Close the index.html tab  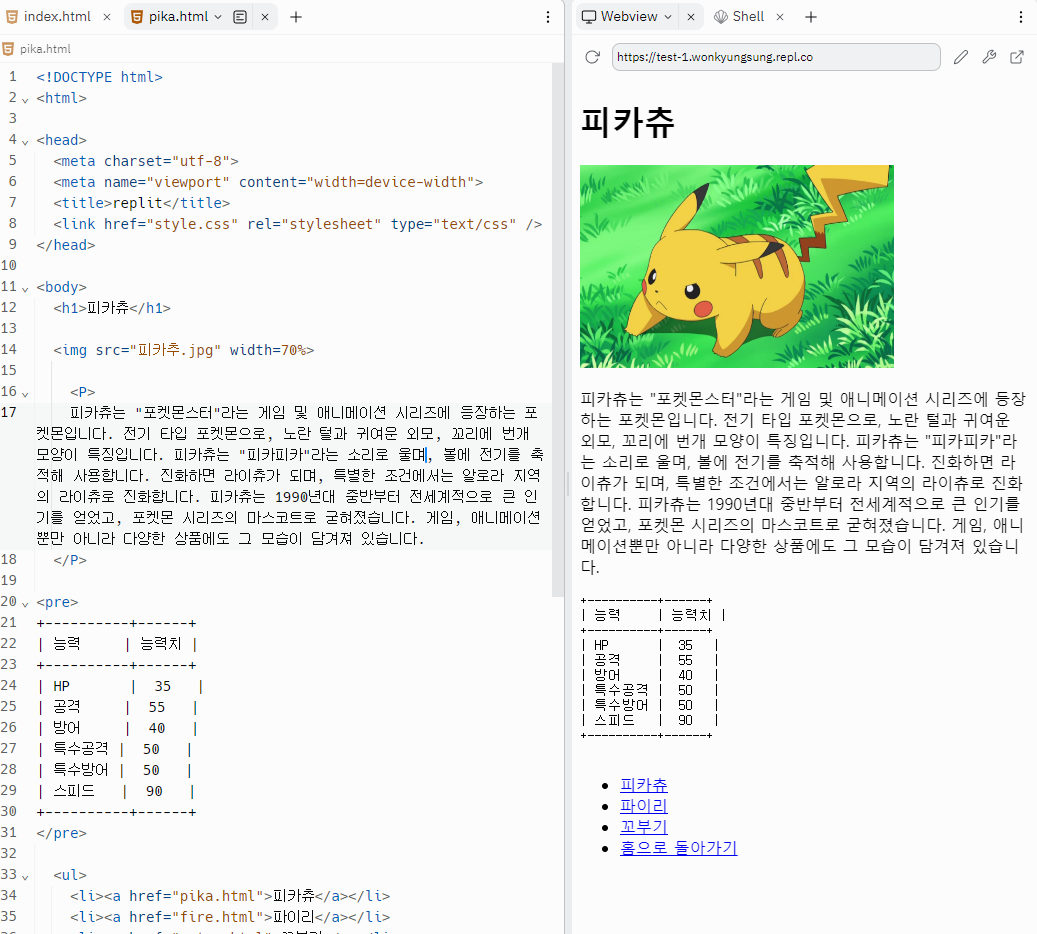pos(107,17)
